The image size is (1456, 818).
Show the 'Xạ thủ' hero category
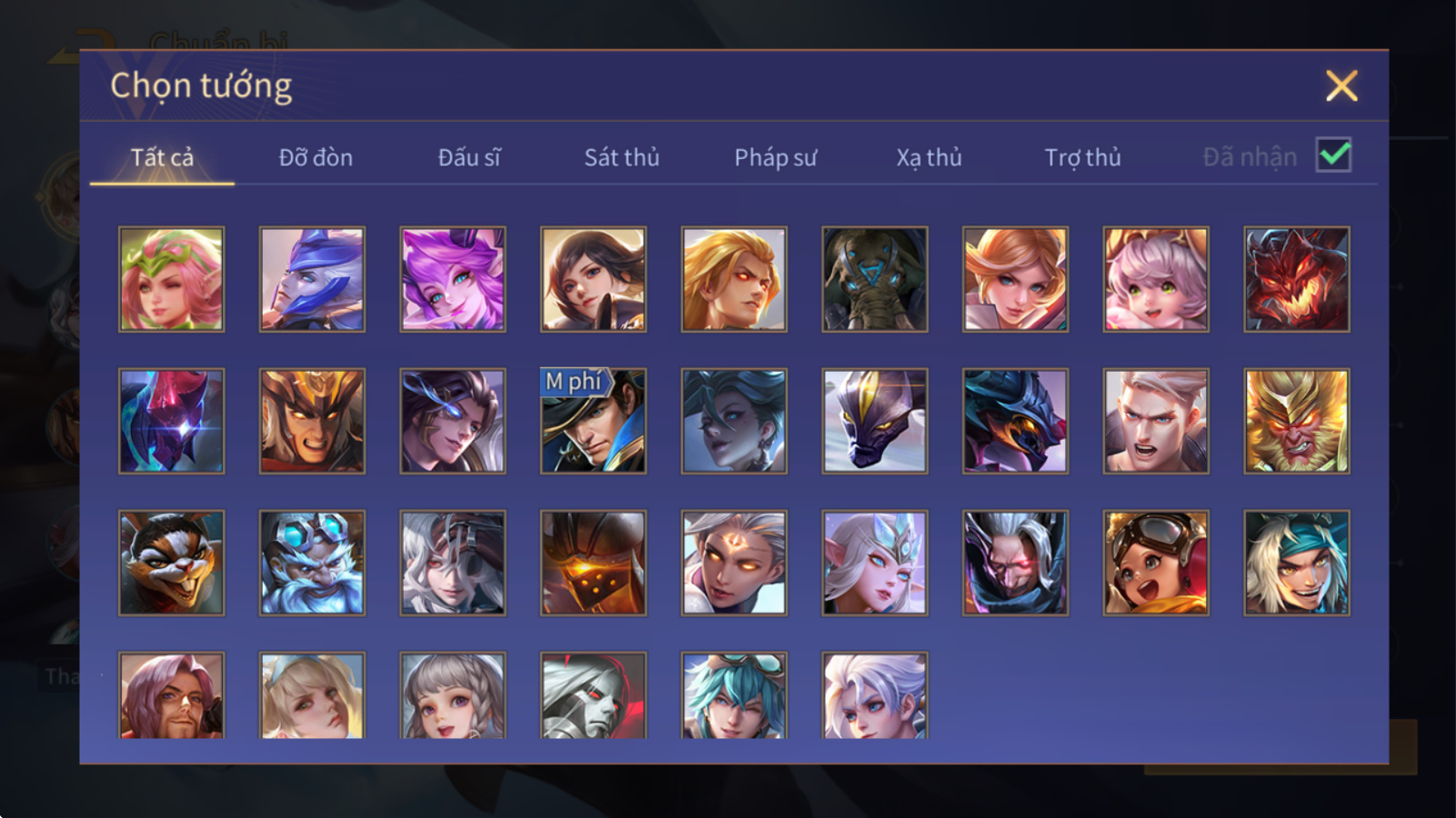(x=929, y=157)
